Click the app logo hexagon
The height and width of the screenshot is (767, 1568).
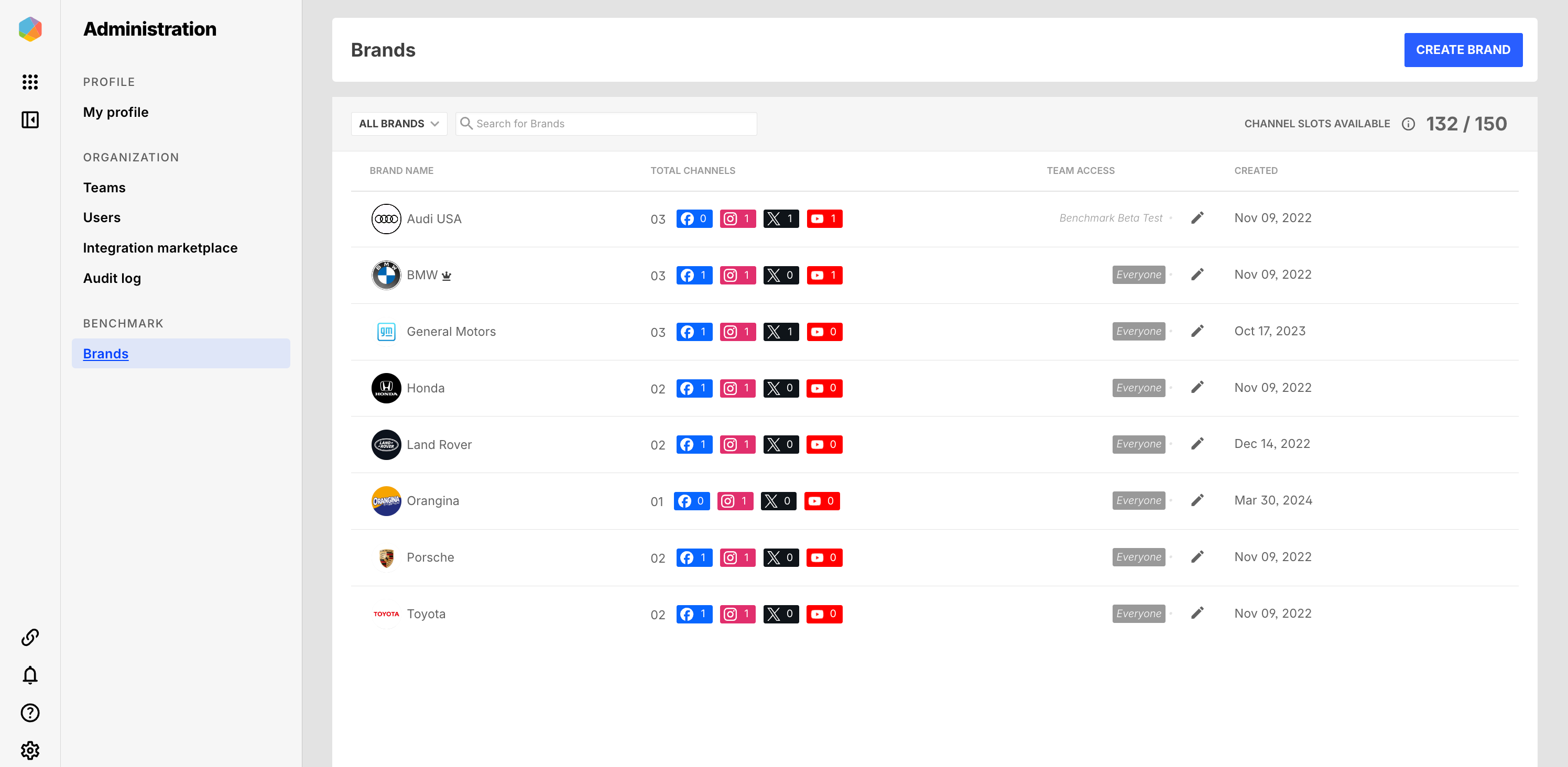pos(30,29)
